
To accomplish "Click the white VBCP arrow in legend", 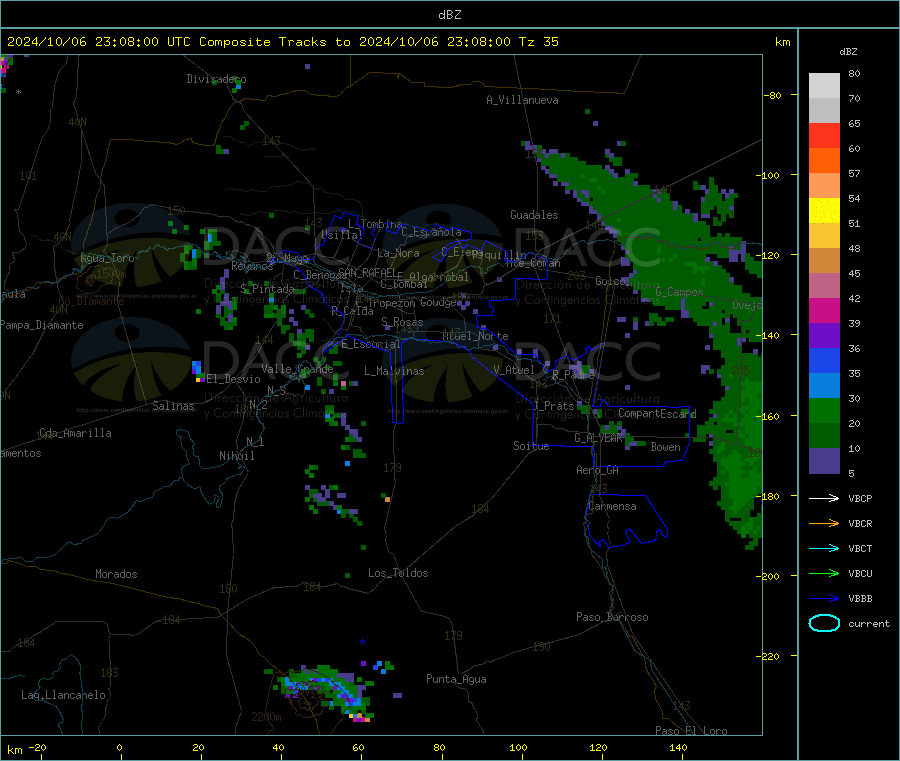I will tap(824, 498).
